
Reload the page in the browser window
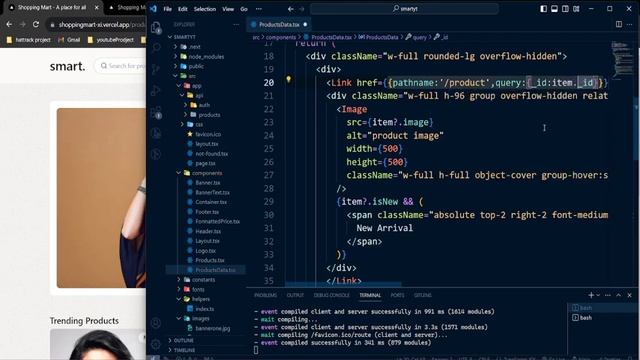pos(36,24)
